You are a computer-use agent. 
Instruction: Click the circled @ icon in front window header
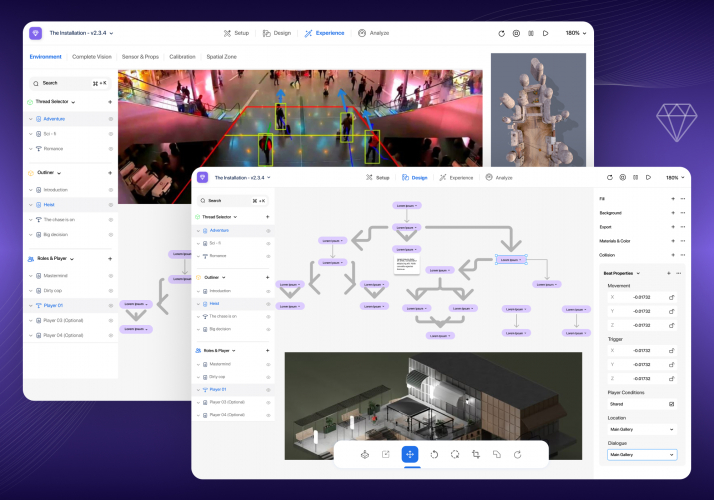[x=622, y=177]
